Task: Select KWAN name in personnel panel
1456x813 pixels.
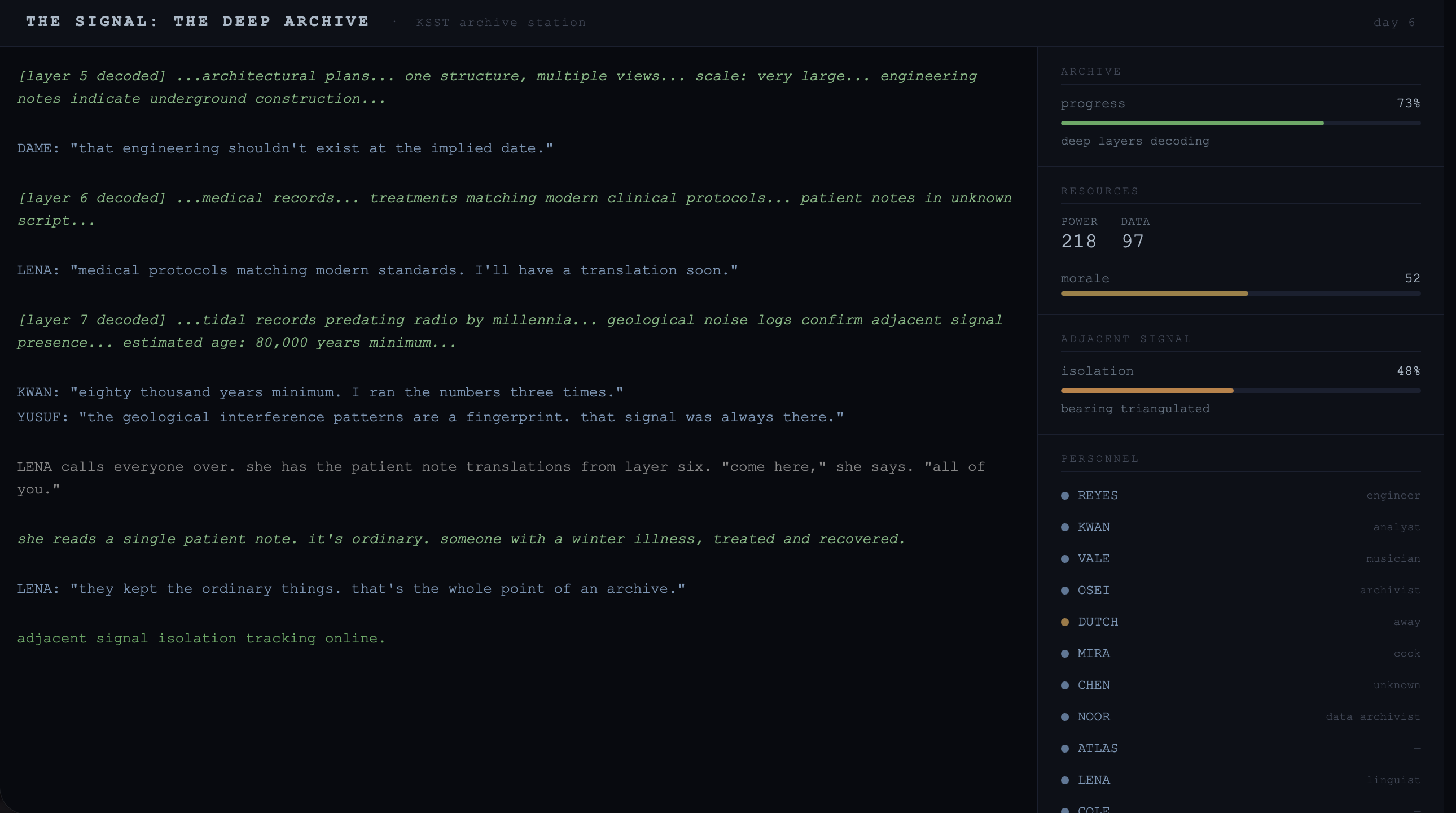Action: pyautogui.click(x=1094, y=527)
